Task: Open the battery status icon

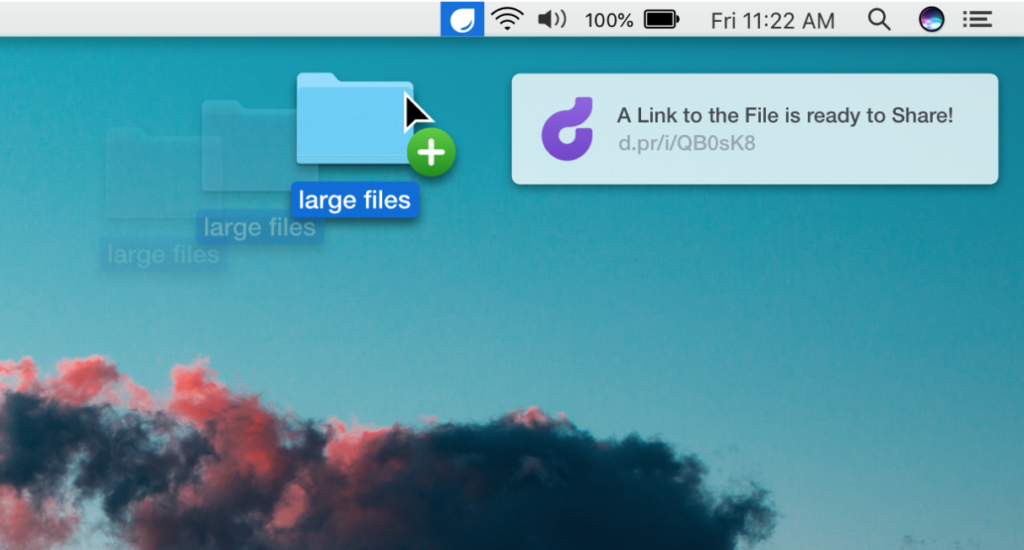Action: [x=662, y=20]
